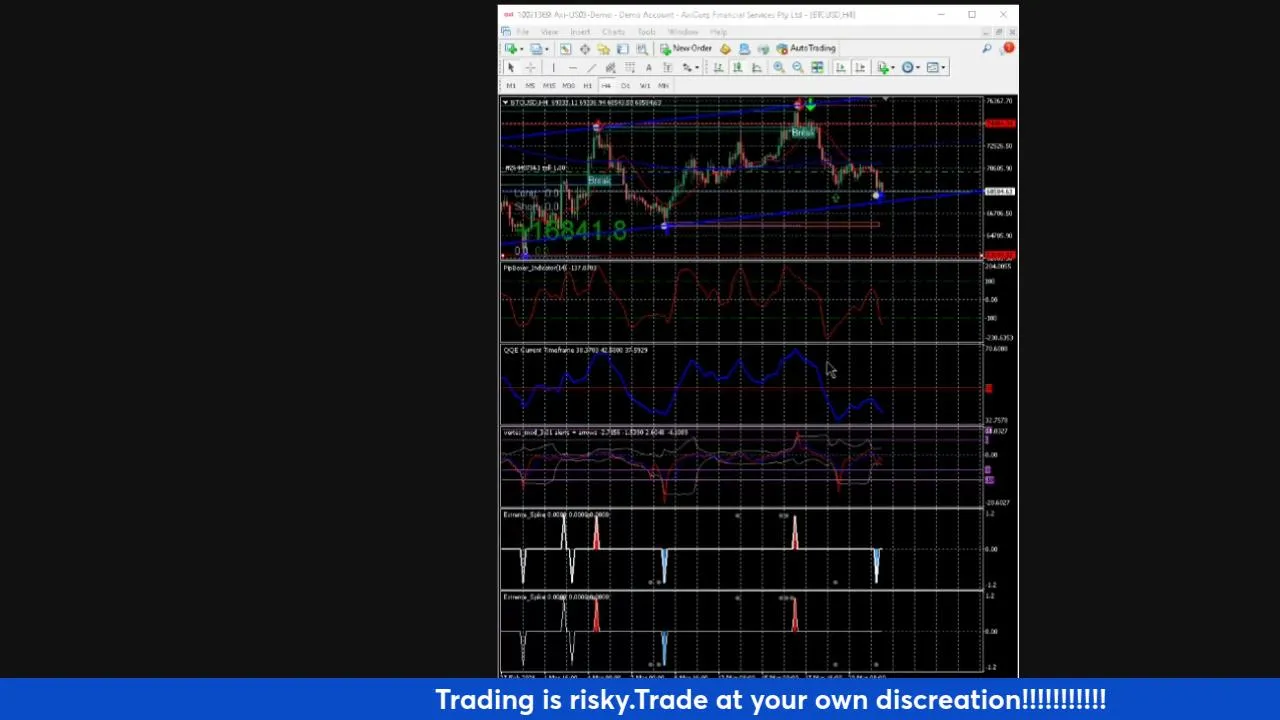Select the MN timeframe
Screen dimensions: 1280x720
click(663, 85)
